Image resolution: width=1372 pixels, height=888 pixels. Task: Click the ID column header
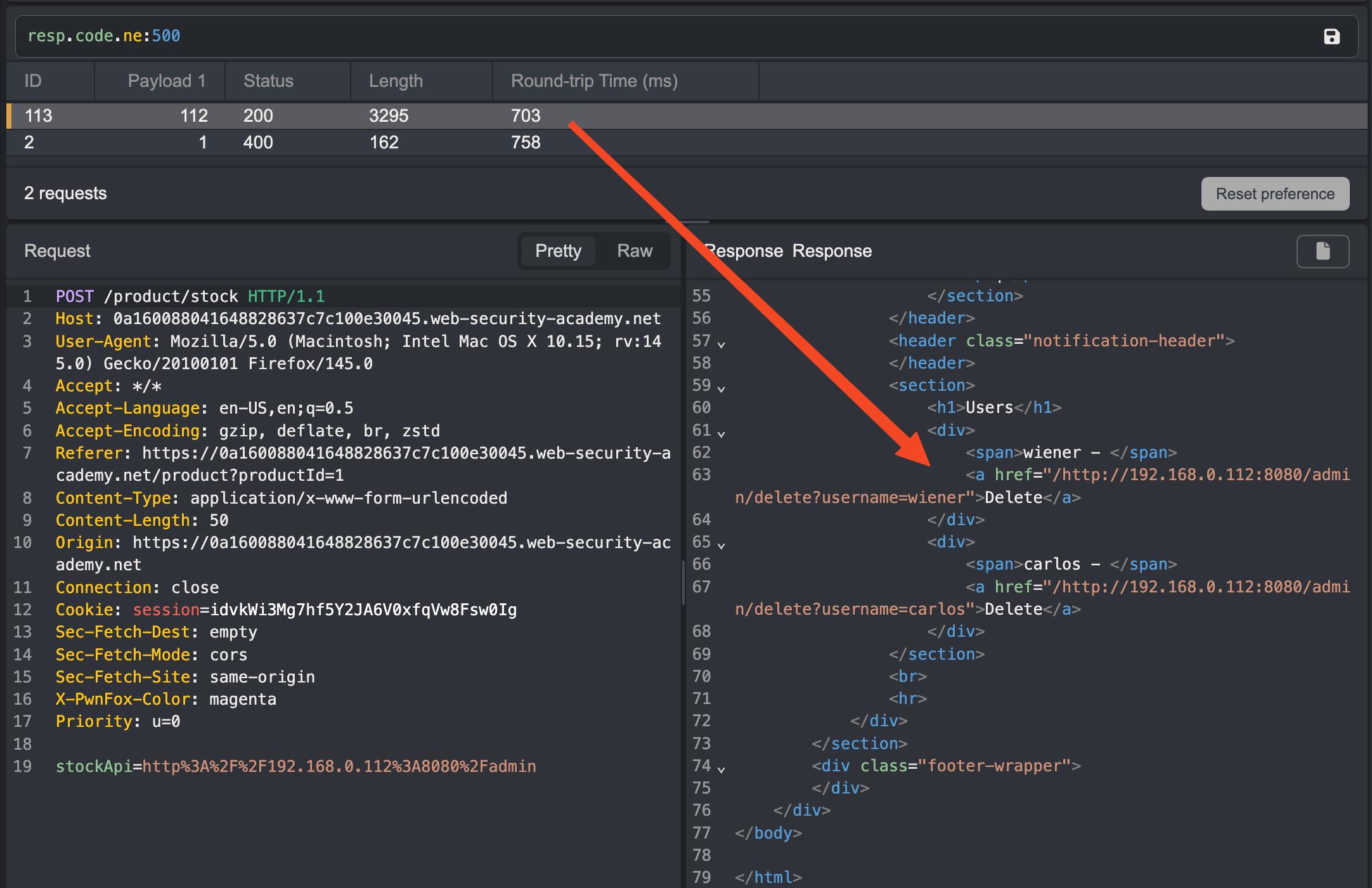tap(33, 81)
